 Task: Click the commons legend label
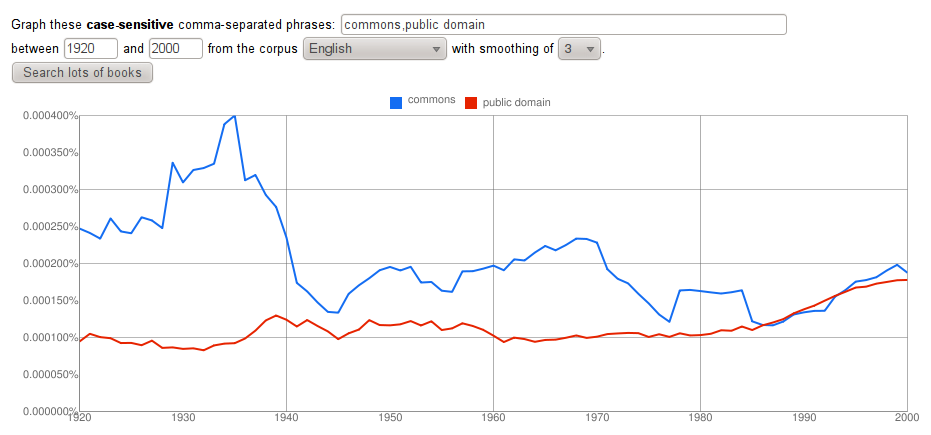click(x=432, y=101)
